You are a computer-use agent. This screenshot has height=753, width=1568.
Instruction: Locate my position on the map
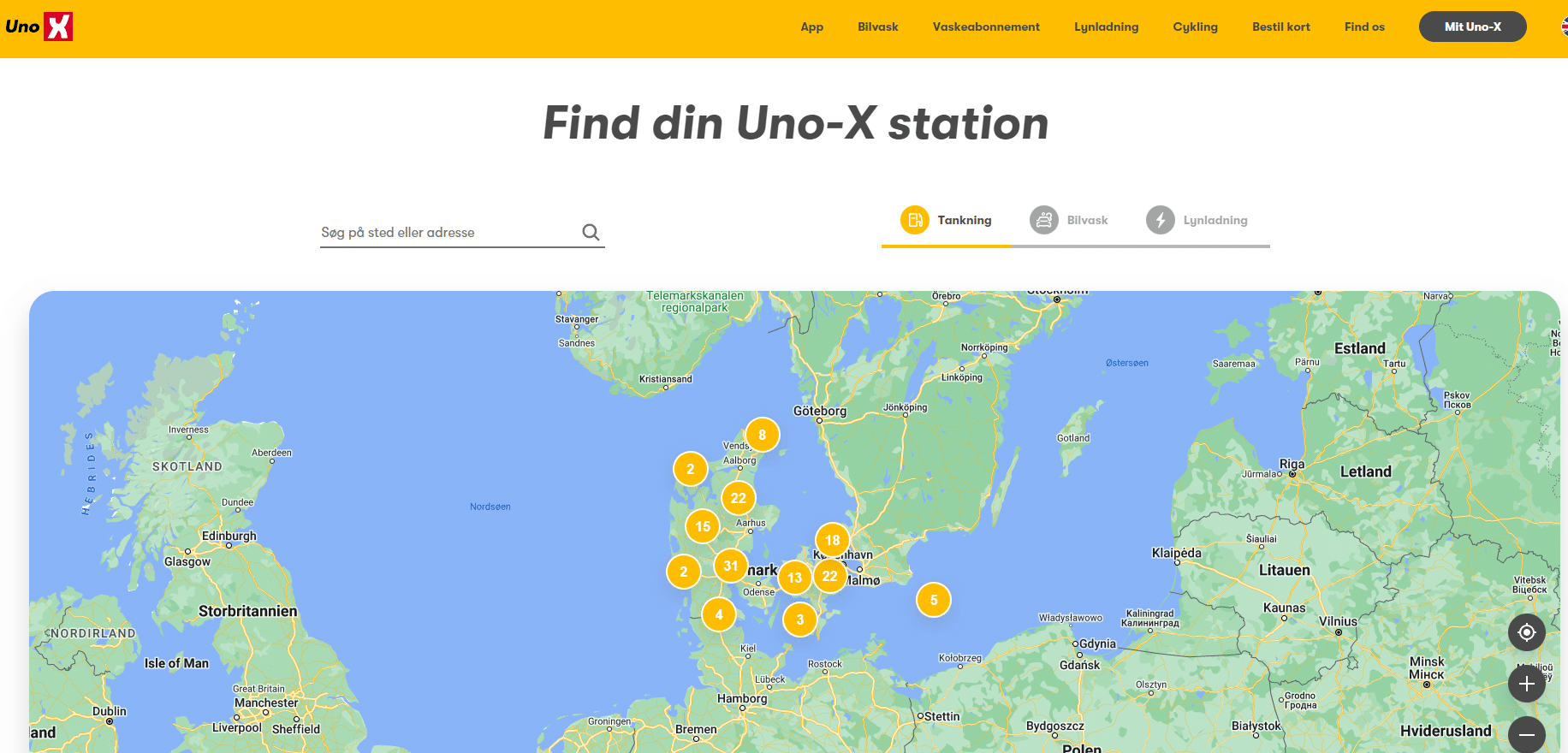[1526, 632]
